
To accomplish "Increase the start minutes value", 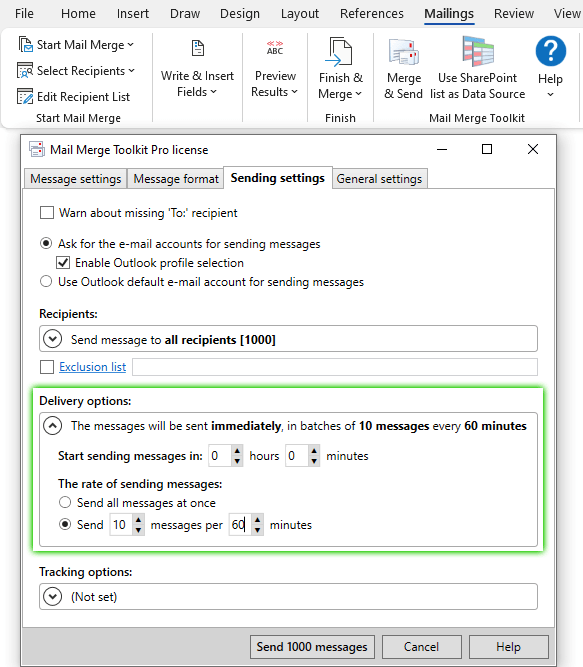I will [314, 451].
